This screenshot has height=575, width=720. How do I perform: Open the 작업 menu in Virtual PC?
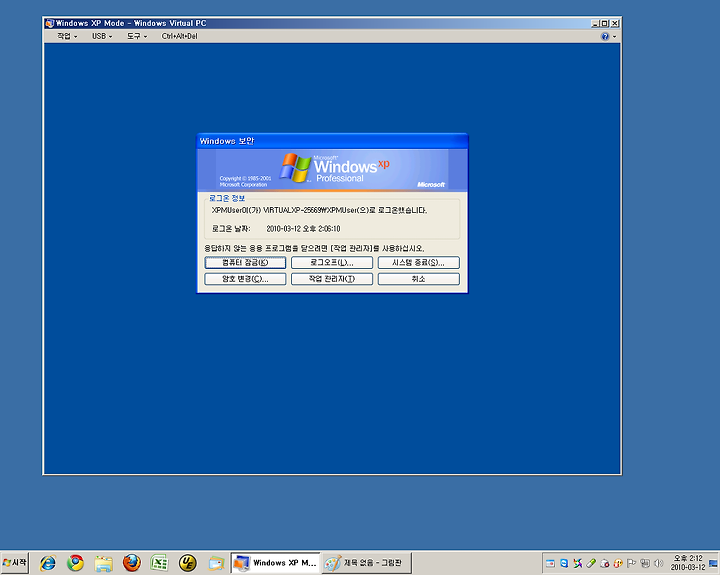67,36
